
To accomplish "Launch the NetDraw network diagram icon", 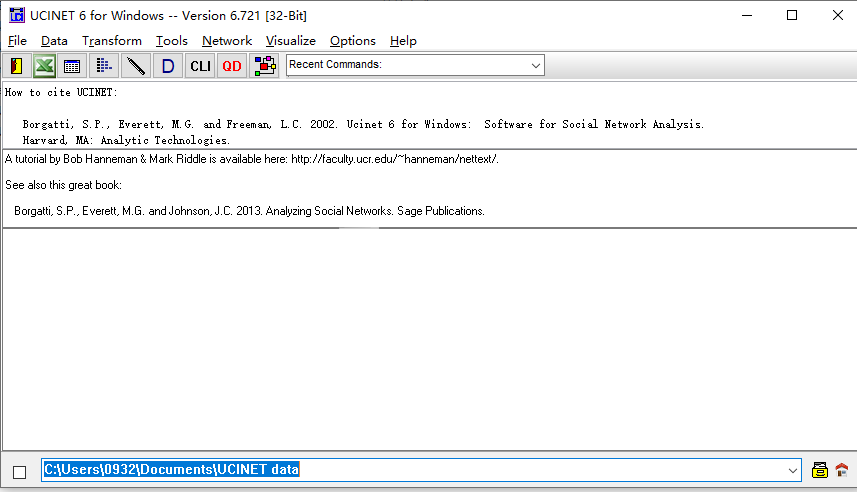I will (x=265, y=66).
